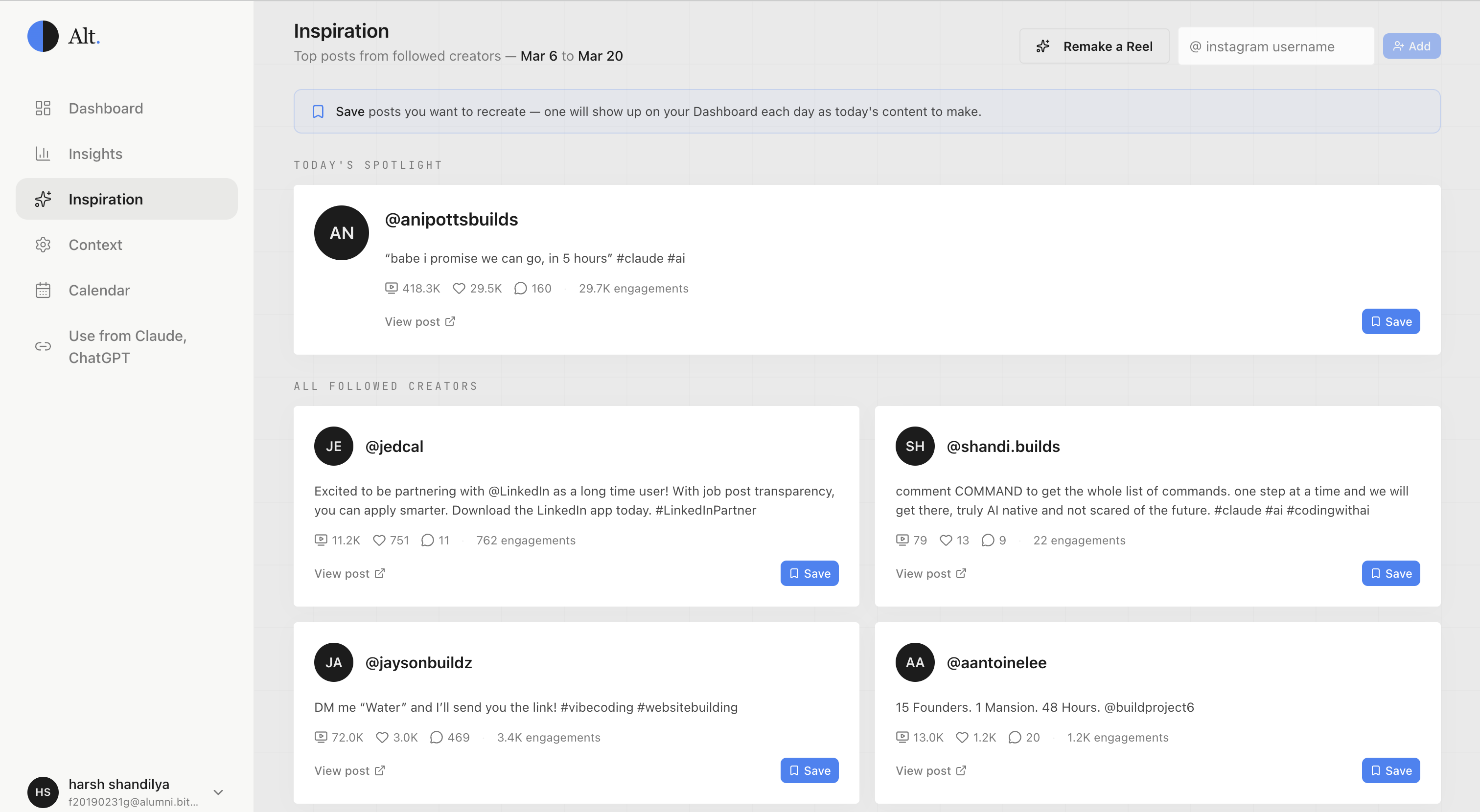Save the @anipottsbuilds spotlight post

click(1390, 321)
